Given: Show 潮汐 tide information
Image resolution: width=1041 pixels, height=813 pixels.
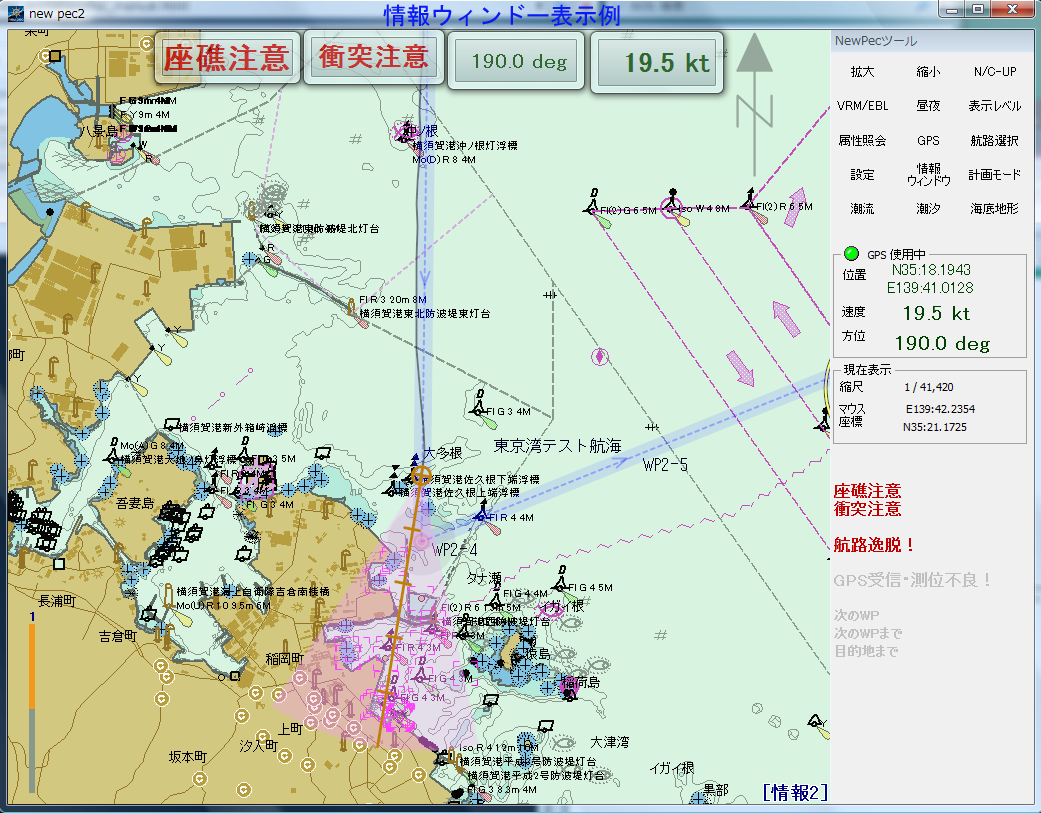Looking at the screenshot, I should (927, 208).
